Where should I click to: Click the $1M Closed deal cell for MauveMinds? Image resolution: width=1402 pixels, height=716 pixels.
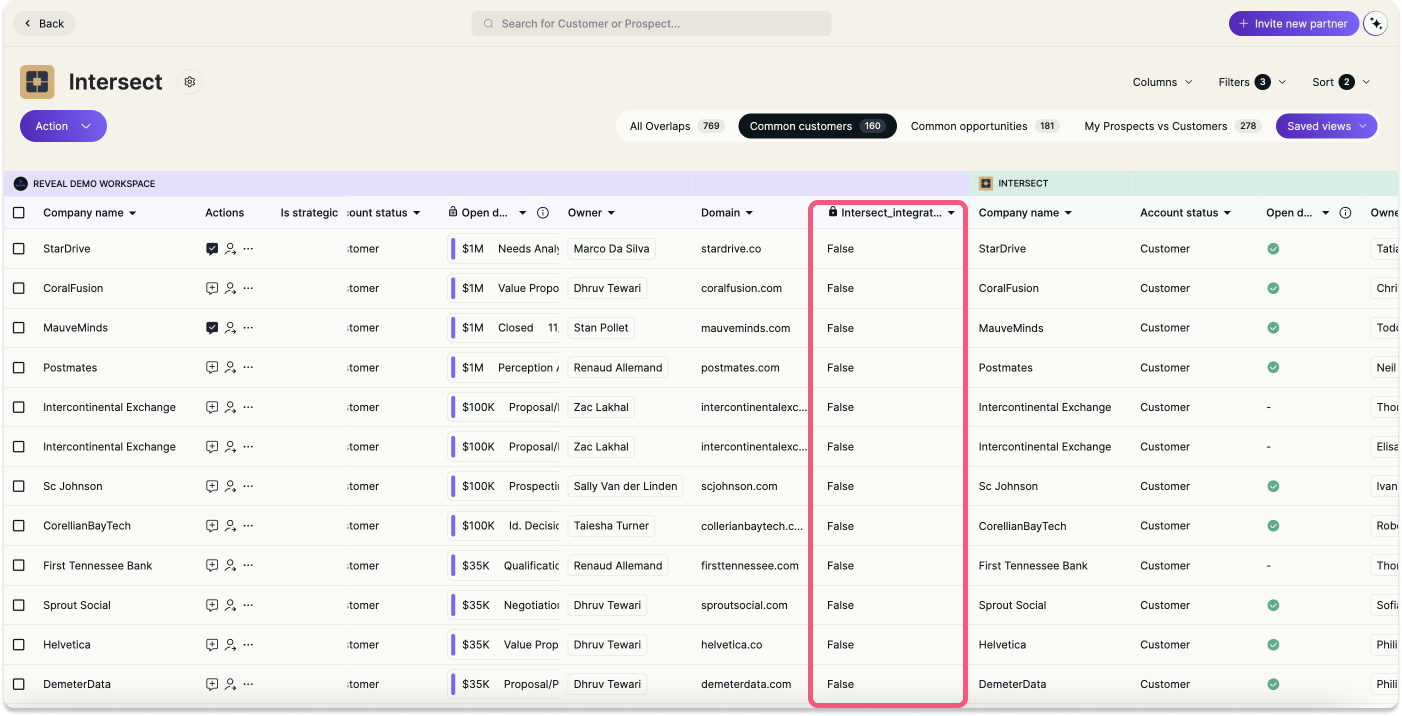(504, 328)
